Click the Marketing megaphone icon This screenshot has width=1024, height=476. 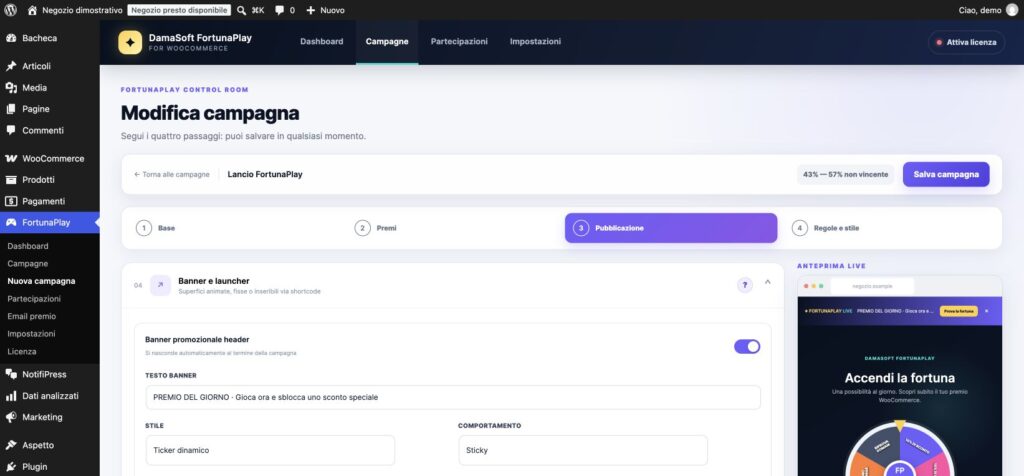tap(10, 417)
